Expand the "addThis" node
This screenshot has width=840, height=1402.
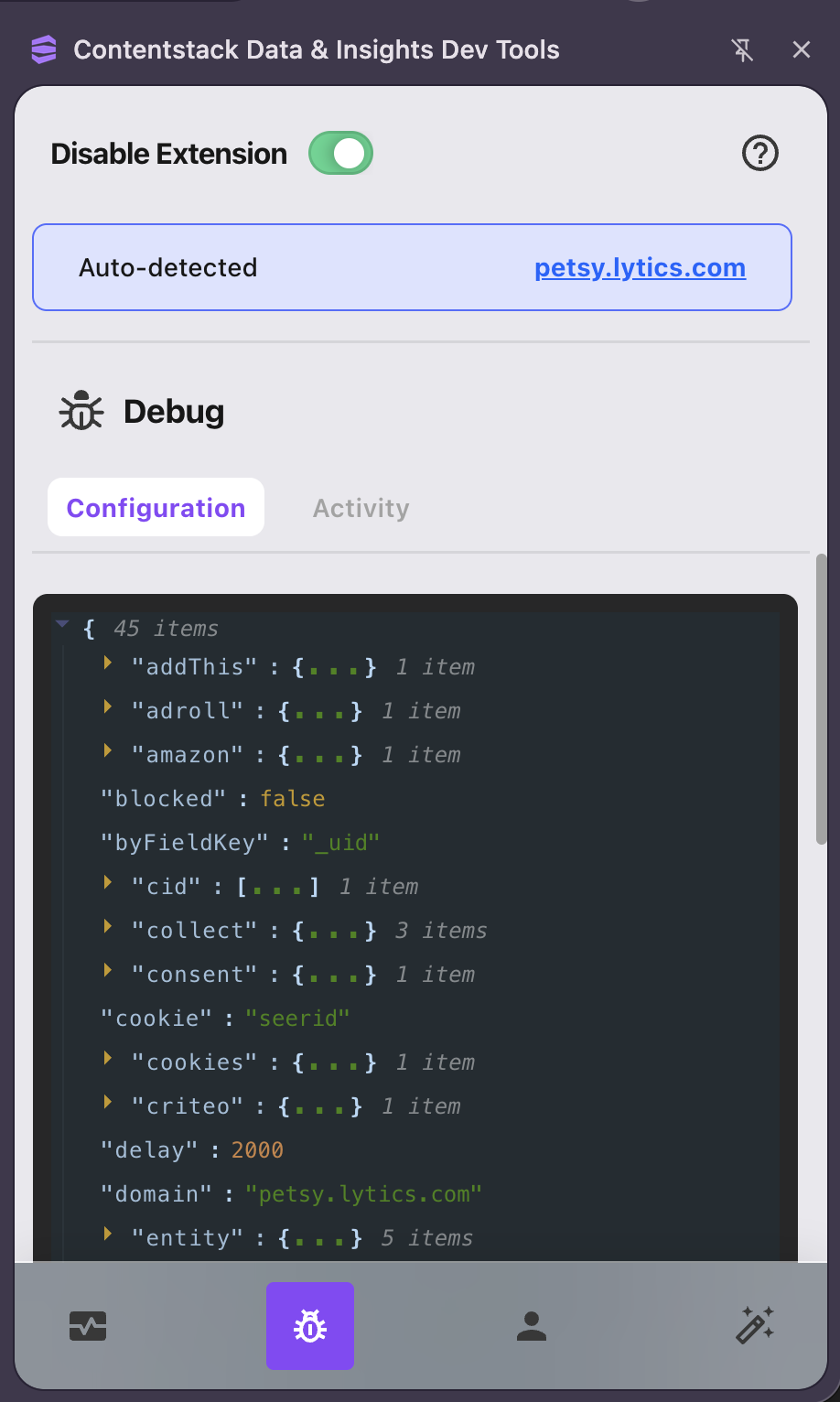pos(108,663)
